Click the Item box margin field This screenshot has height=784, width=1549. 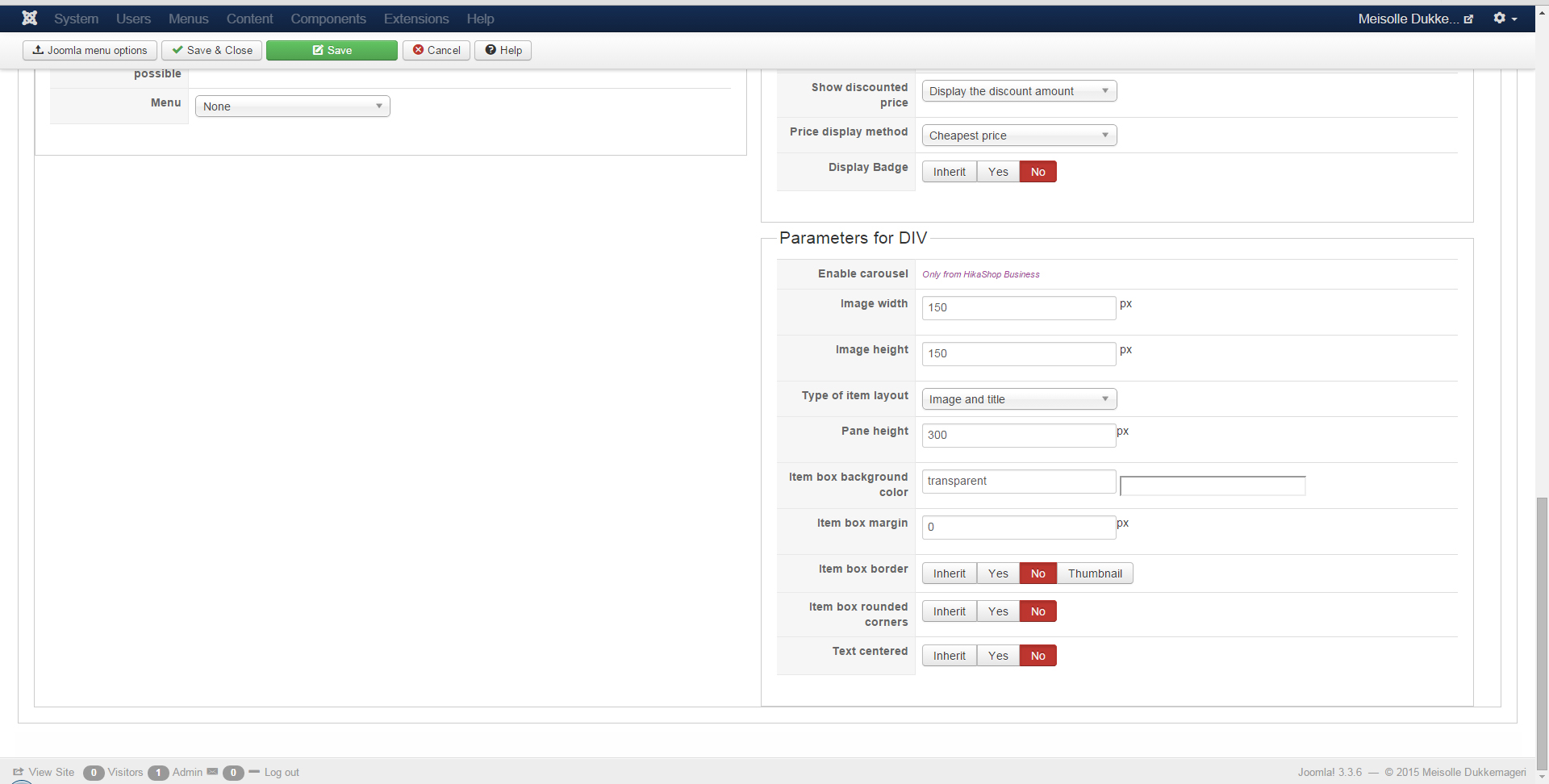[x=1019, y=527]
